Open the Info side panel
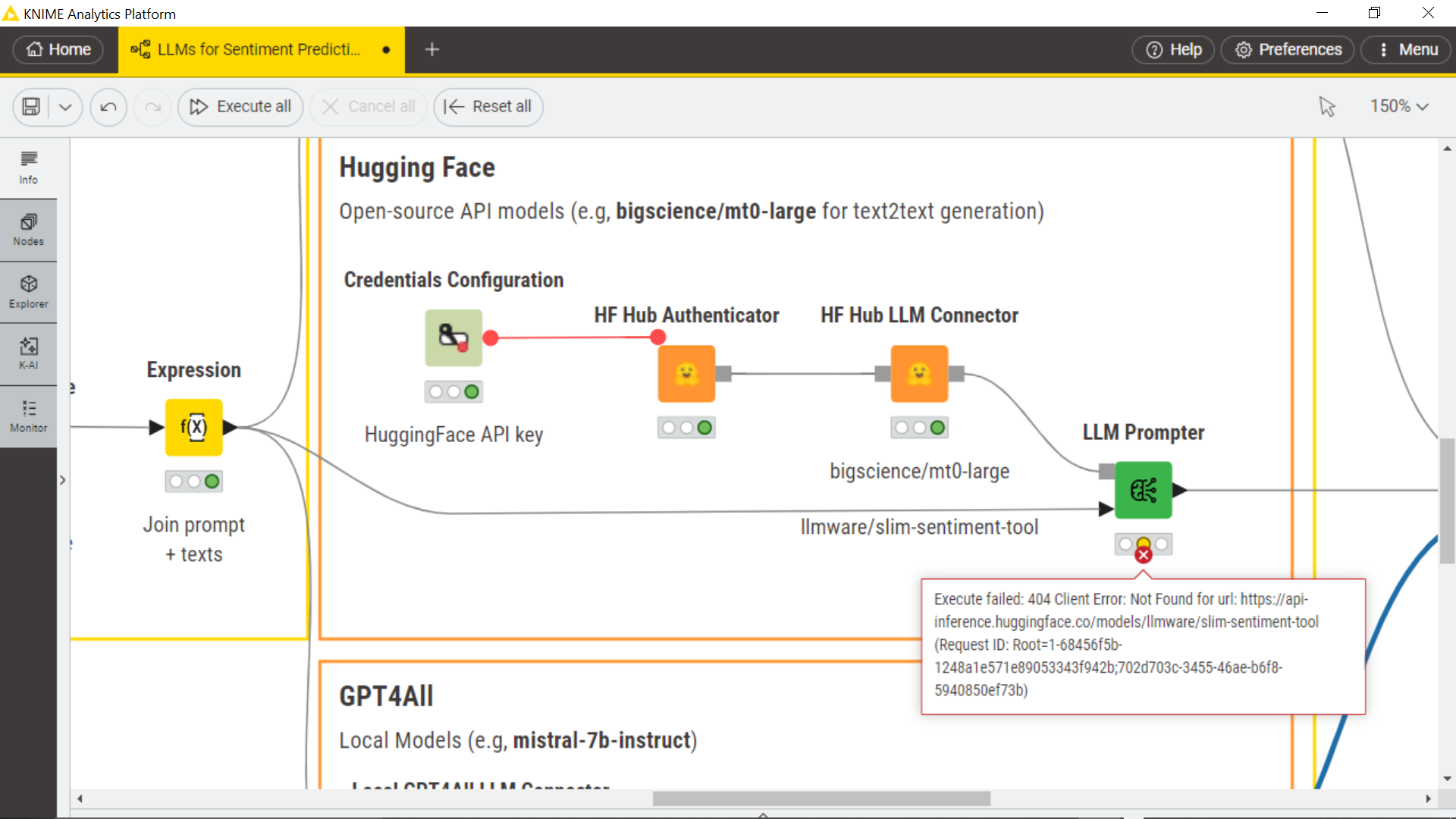This screenshot has width=1456, height=819. point(29,168)
